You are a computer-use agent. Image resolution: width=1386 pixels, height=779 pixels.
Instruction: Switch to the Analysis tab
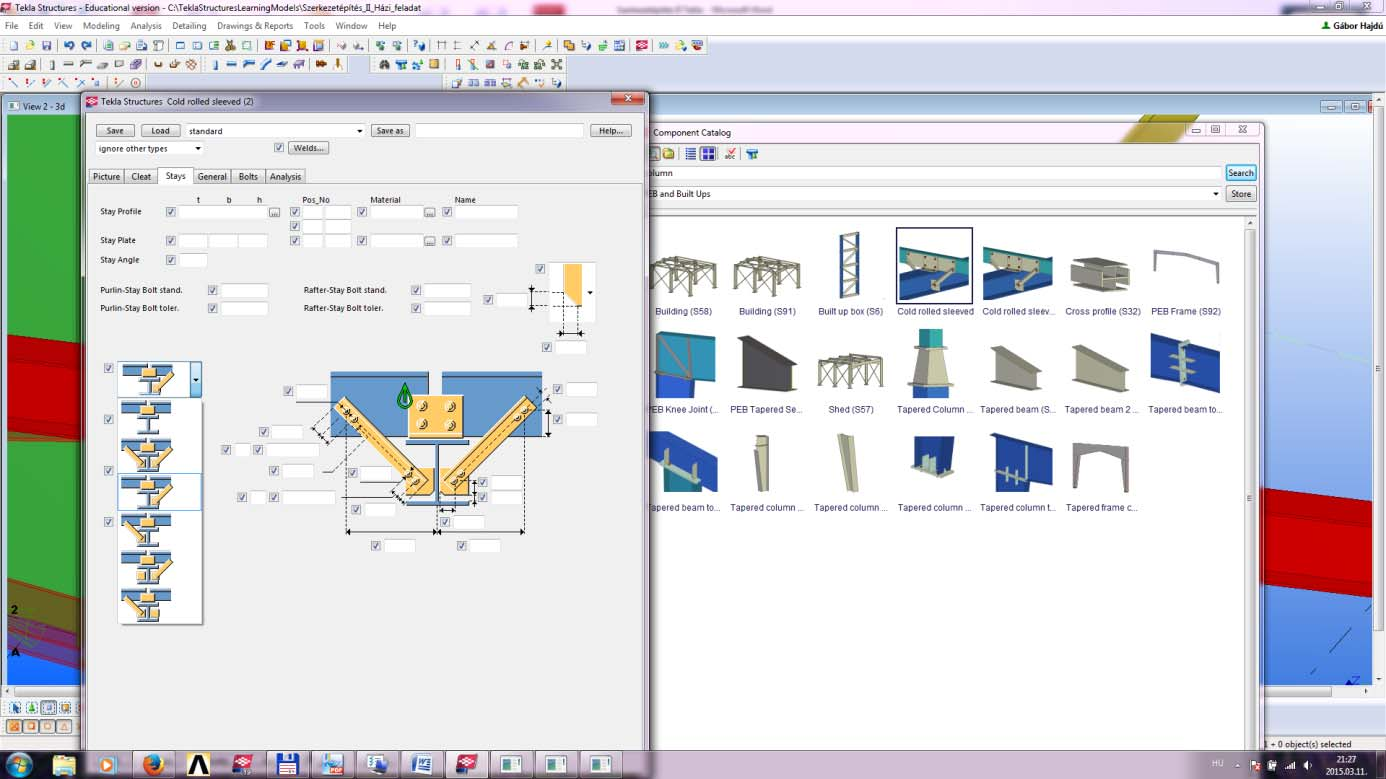285,177
